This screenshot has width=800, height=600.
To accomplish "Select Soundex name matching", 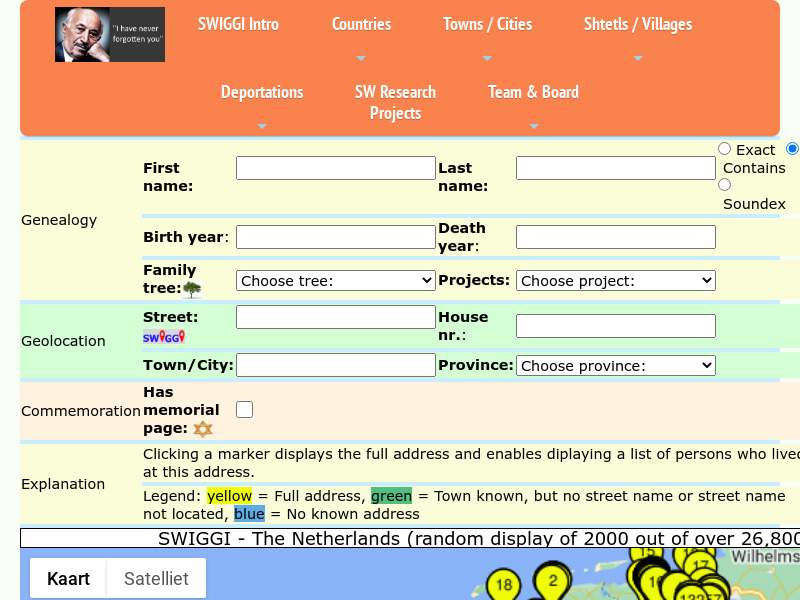I will [724, 184].
